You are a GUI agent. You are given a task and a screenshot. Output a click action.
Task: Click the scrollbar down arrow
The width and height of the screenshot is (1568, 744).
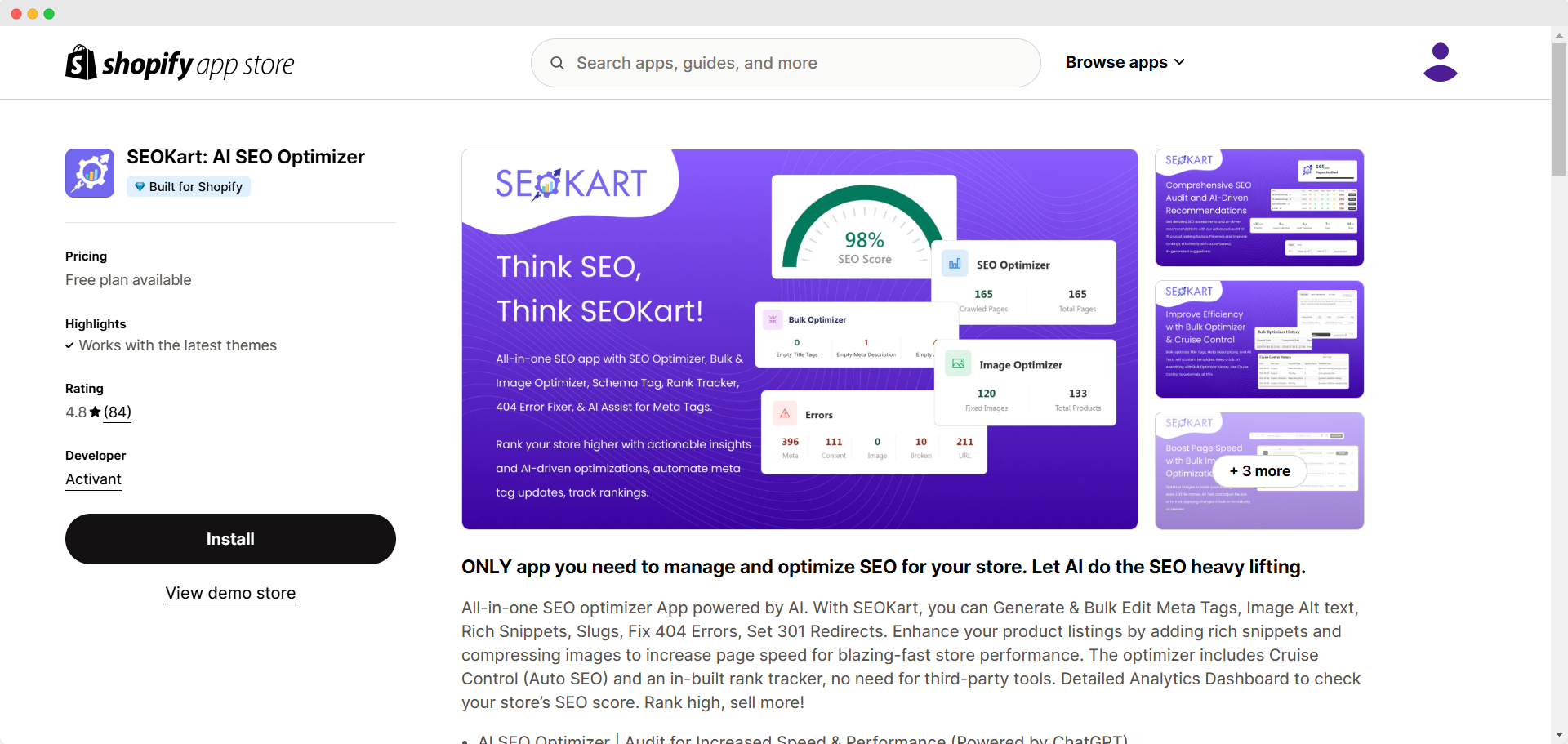pos(1559,735)
